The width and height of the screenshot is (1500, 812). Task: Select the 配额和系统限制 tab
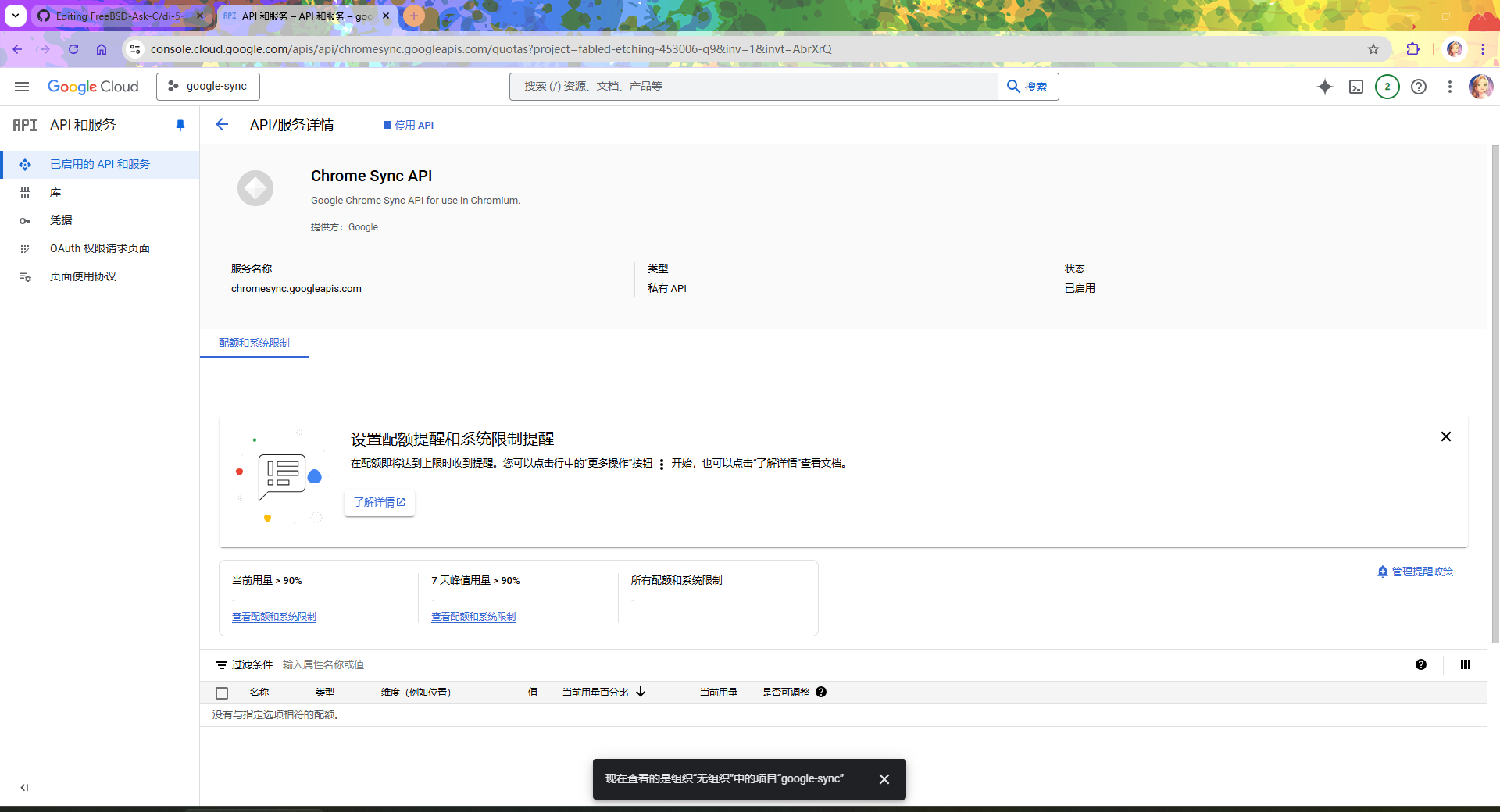tap(254, 344)
